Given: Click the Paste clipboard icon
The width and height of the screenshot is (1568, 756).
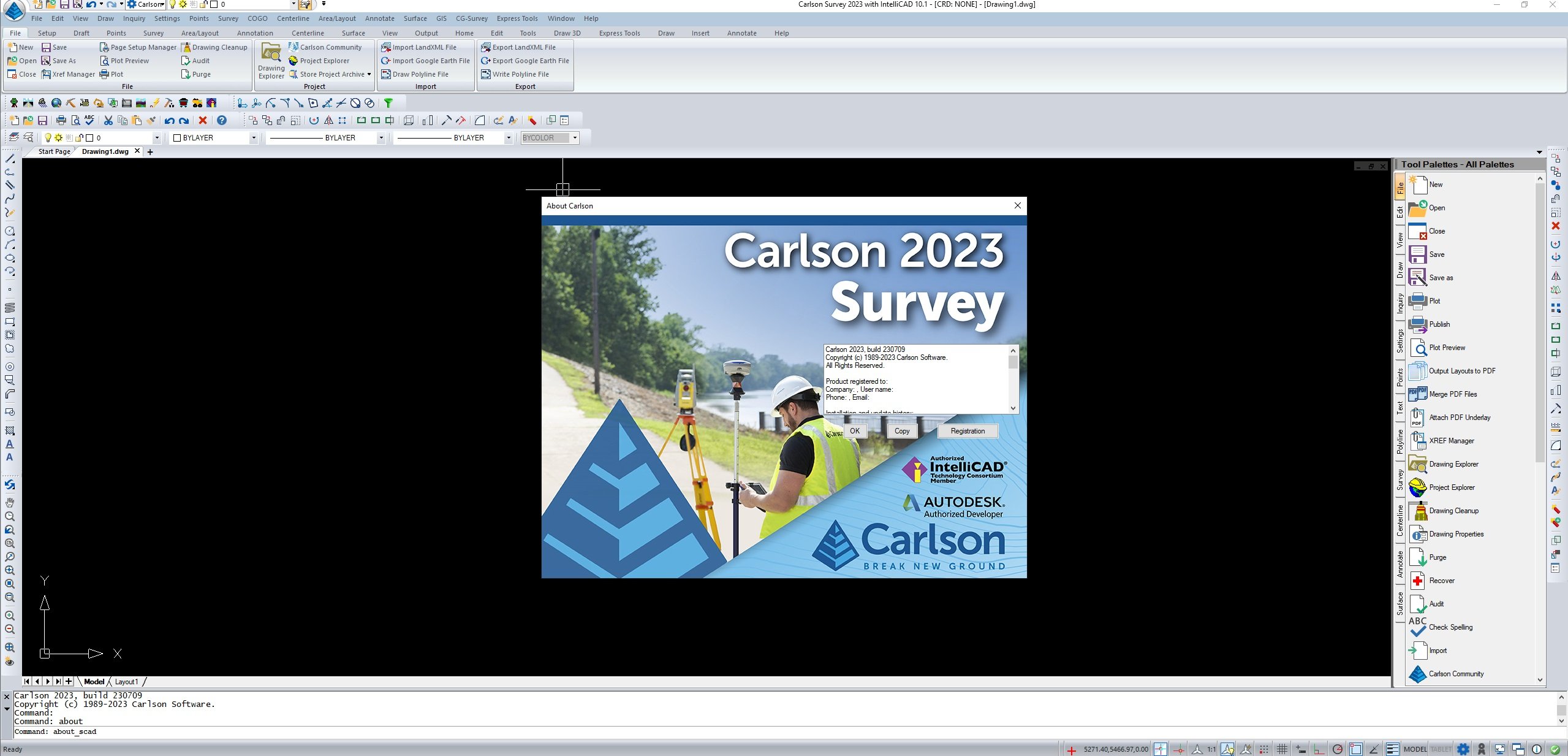Looking at the screenshot, I should 137,121.
